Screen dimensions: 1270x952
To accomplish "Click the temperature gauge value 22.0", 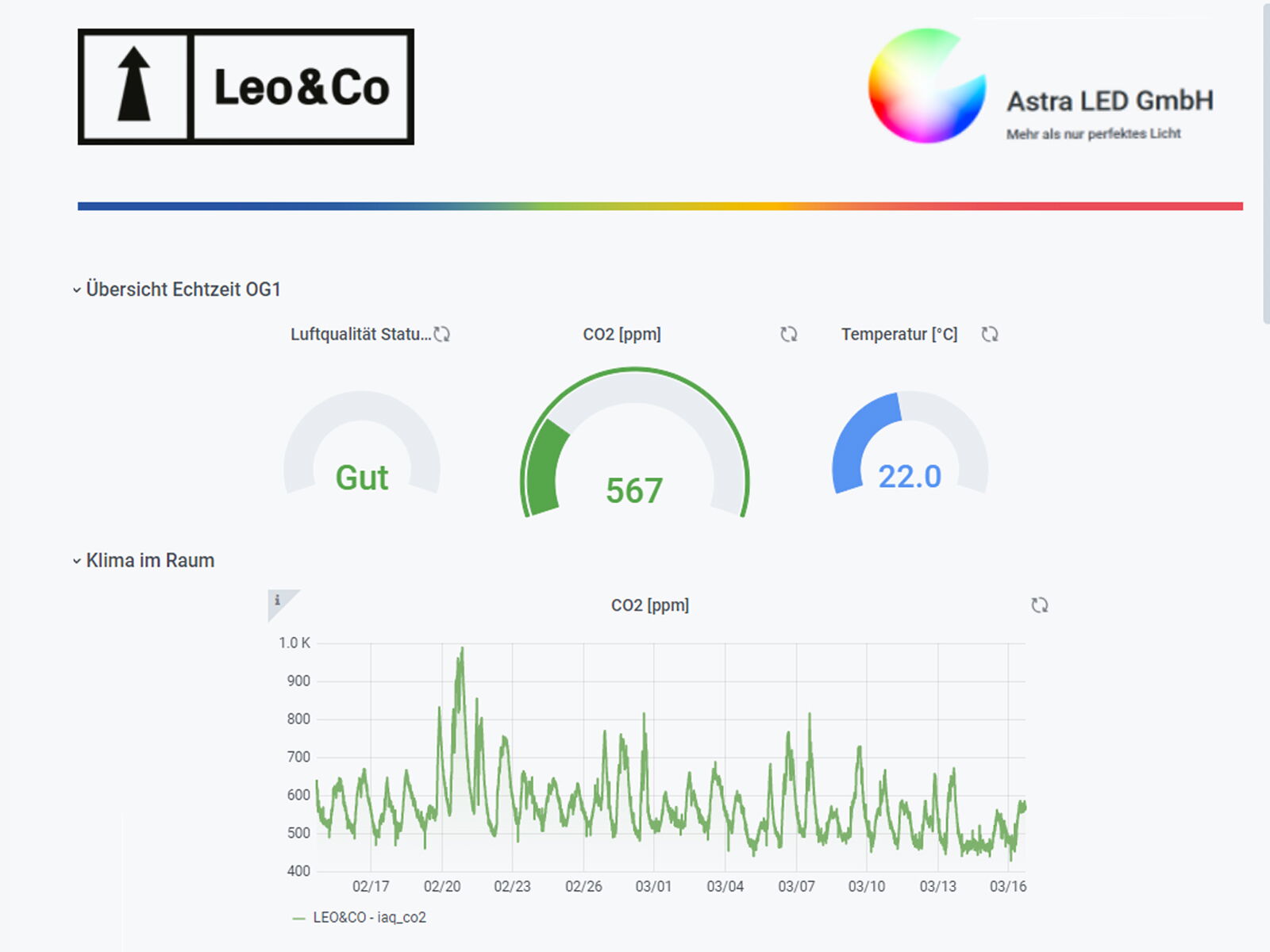I will (x=910, y=477).
